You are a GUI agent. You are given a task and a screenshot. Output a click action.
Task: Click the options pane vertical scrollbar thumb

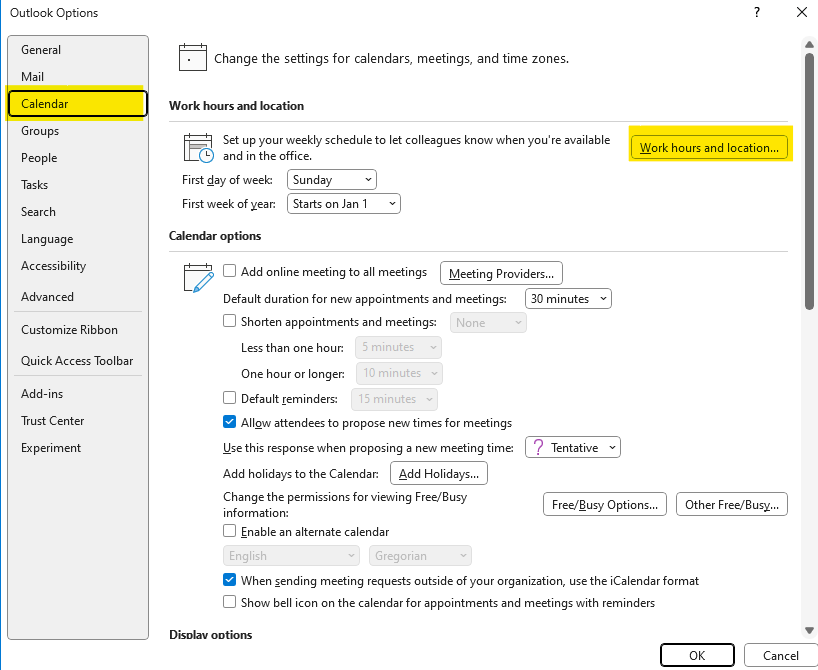(809, 181)
